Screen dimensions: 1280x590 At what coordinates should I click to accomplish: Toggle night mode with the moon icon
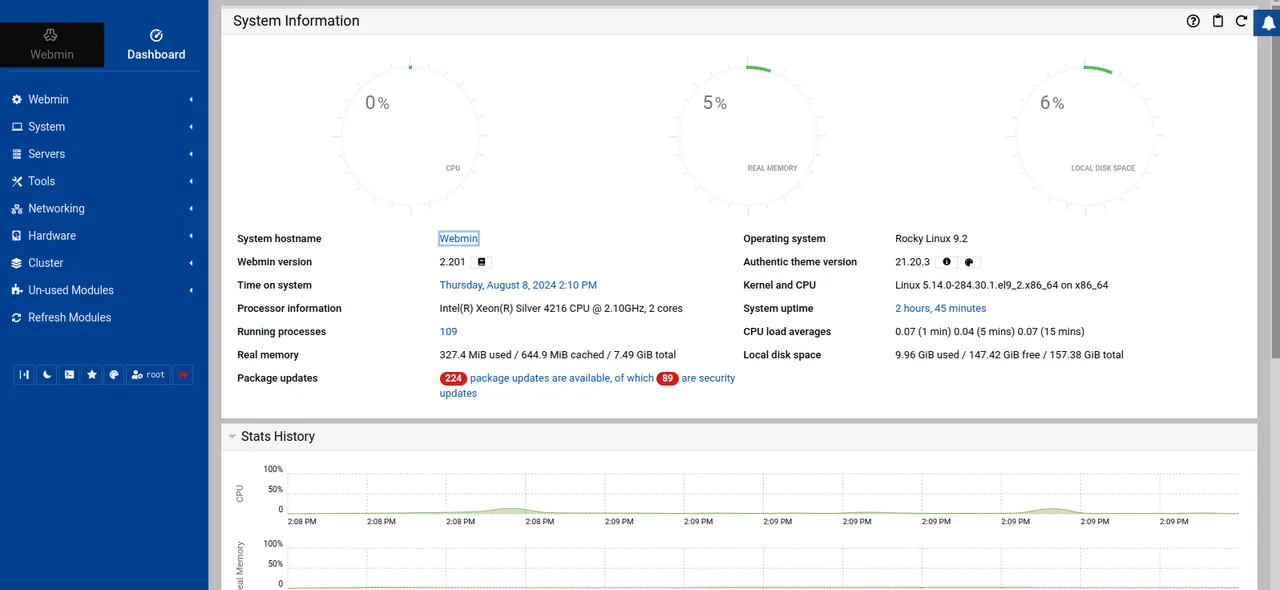[x=47, y=375]
